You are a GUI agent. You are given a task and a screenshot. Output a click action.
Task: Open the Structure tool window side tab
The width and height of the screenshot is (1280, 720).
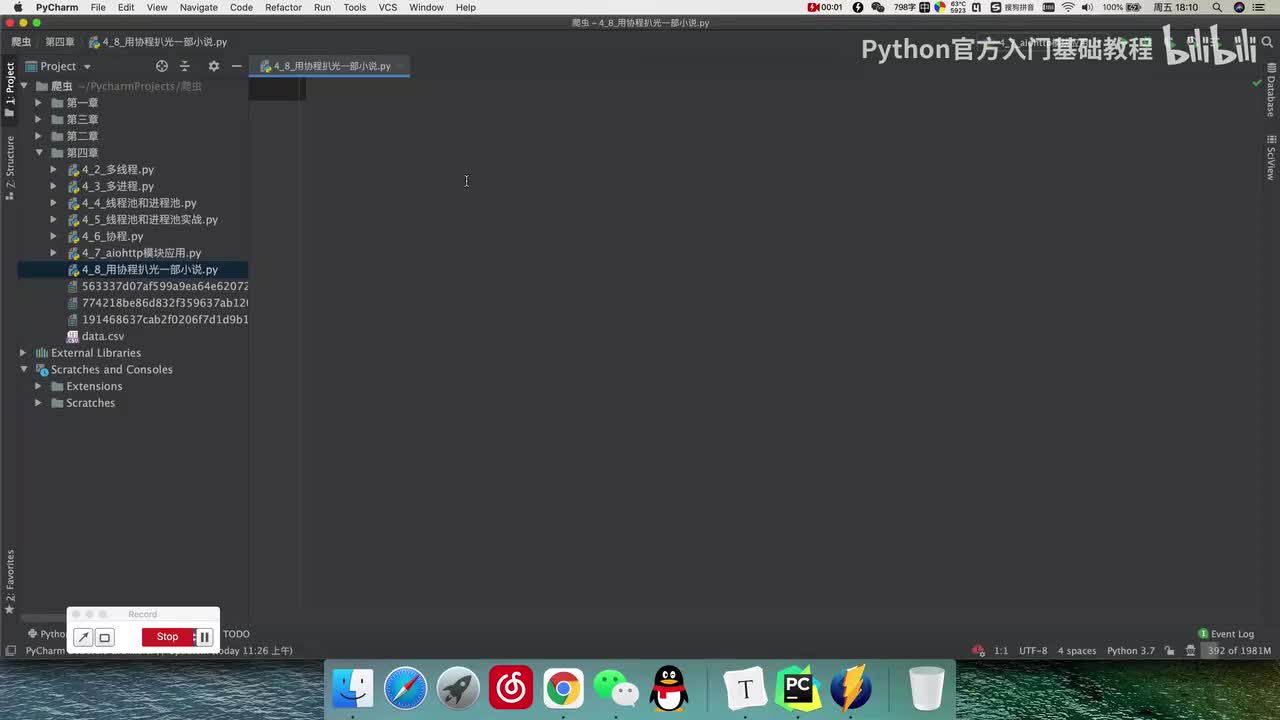point(10,168)
